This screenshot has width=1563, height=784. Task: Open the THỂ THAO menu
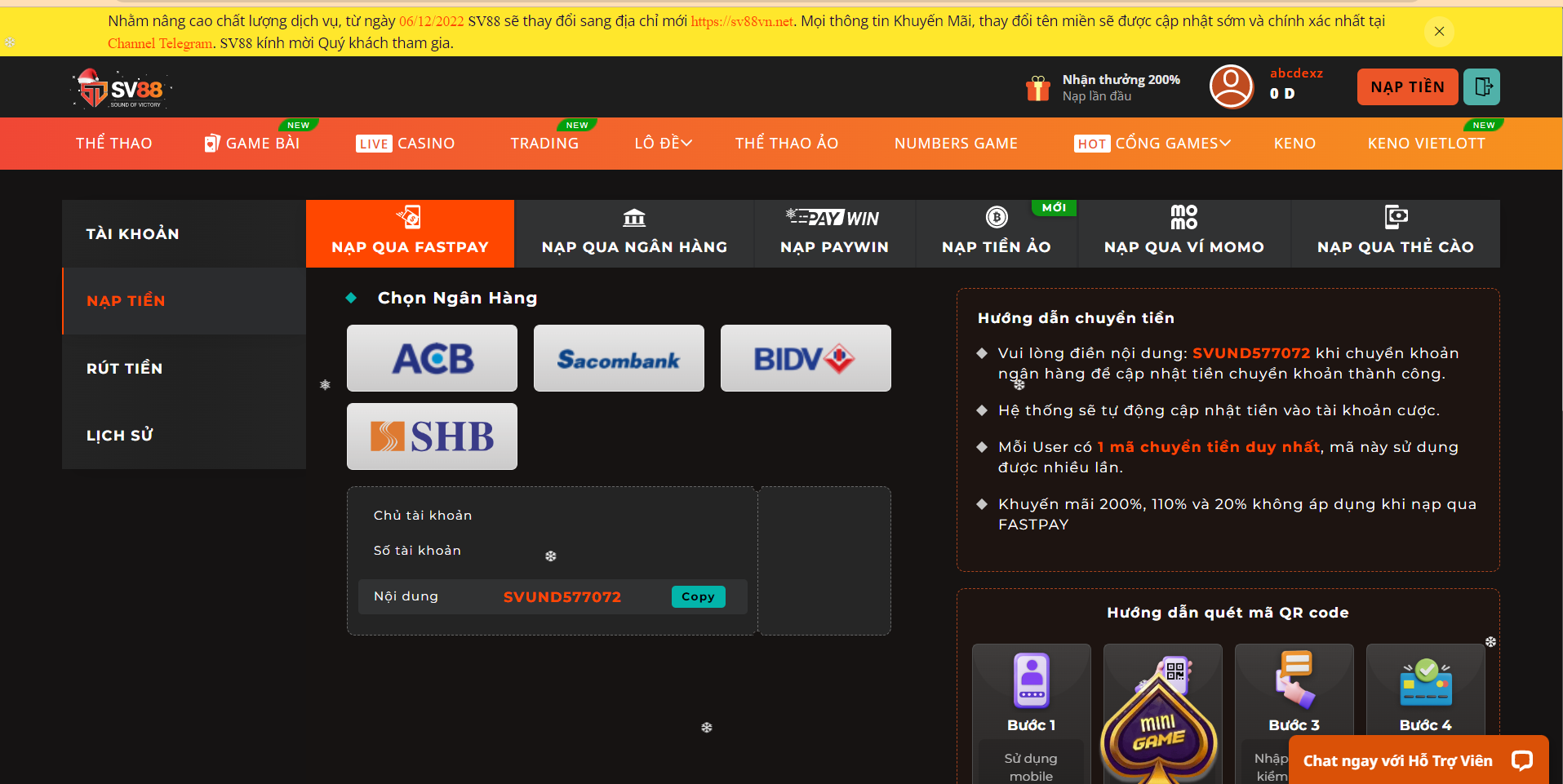pyautogui.click(x=114, y=144)
